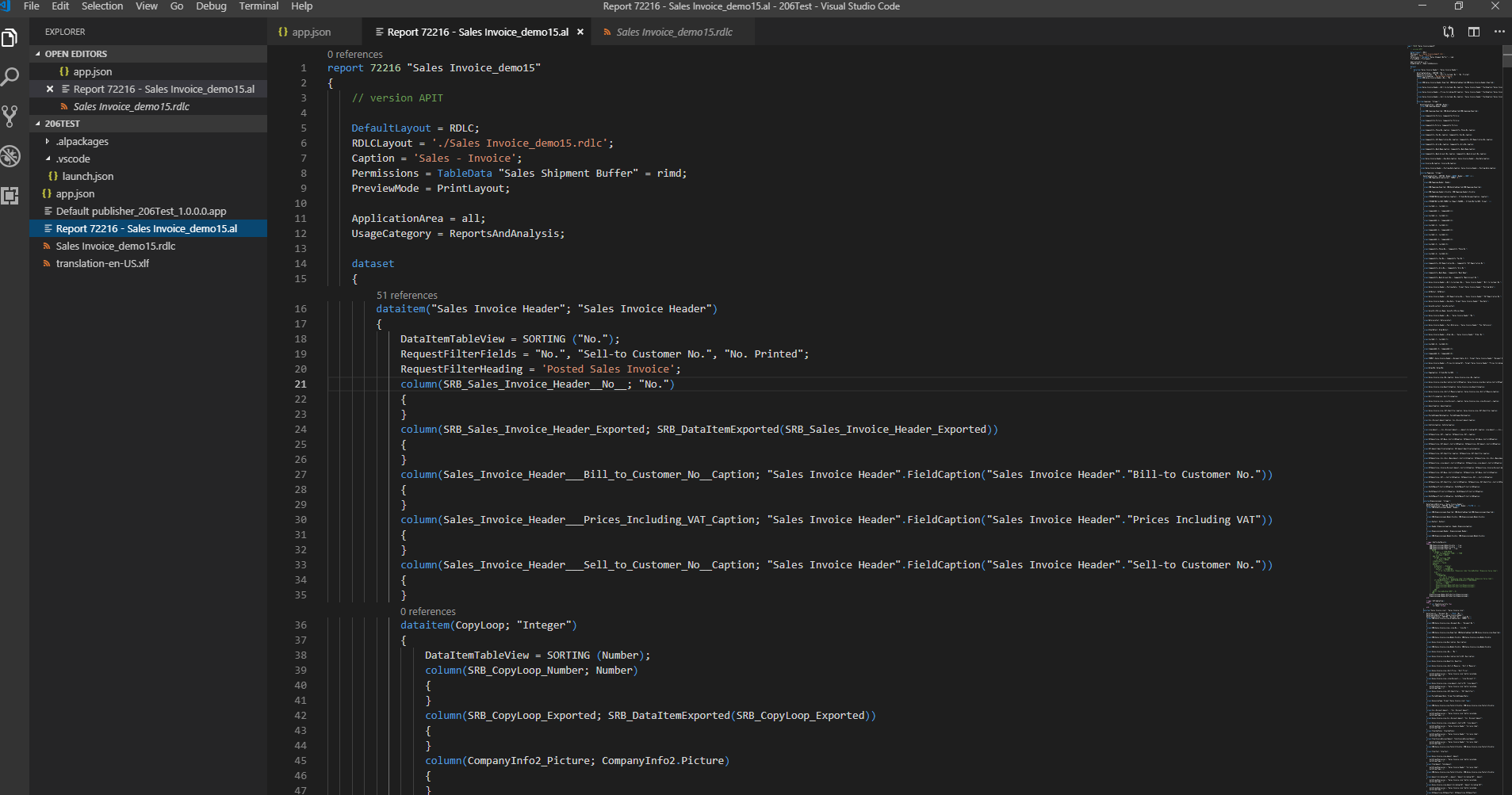
Task: Click VS Code logo in title bar
Action: (6, 6)
